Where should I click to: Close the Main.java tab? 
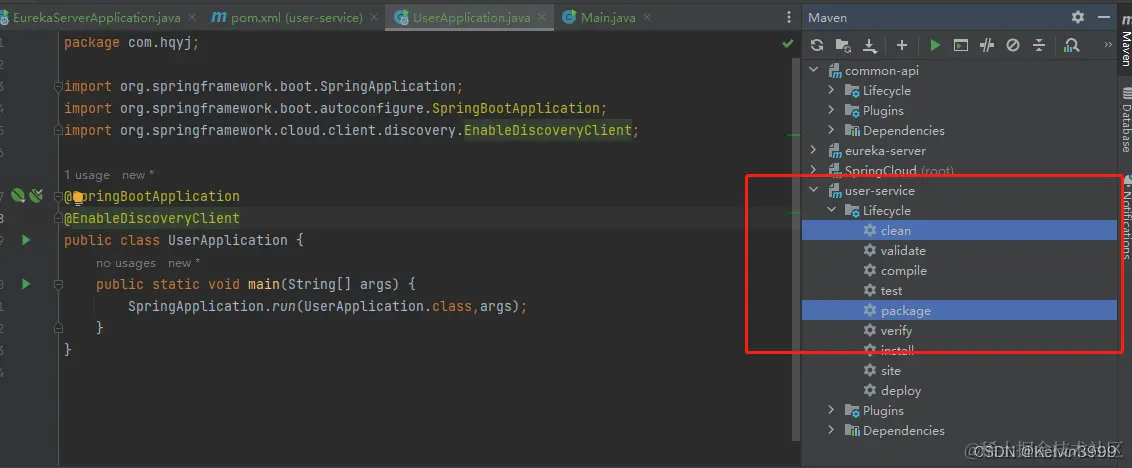pos(647,17)
